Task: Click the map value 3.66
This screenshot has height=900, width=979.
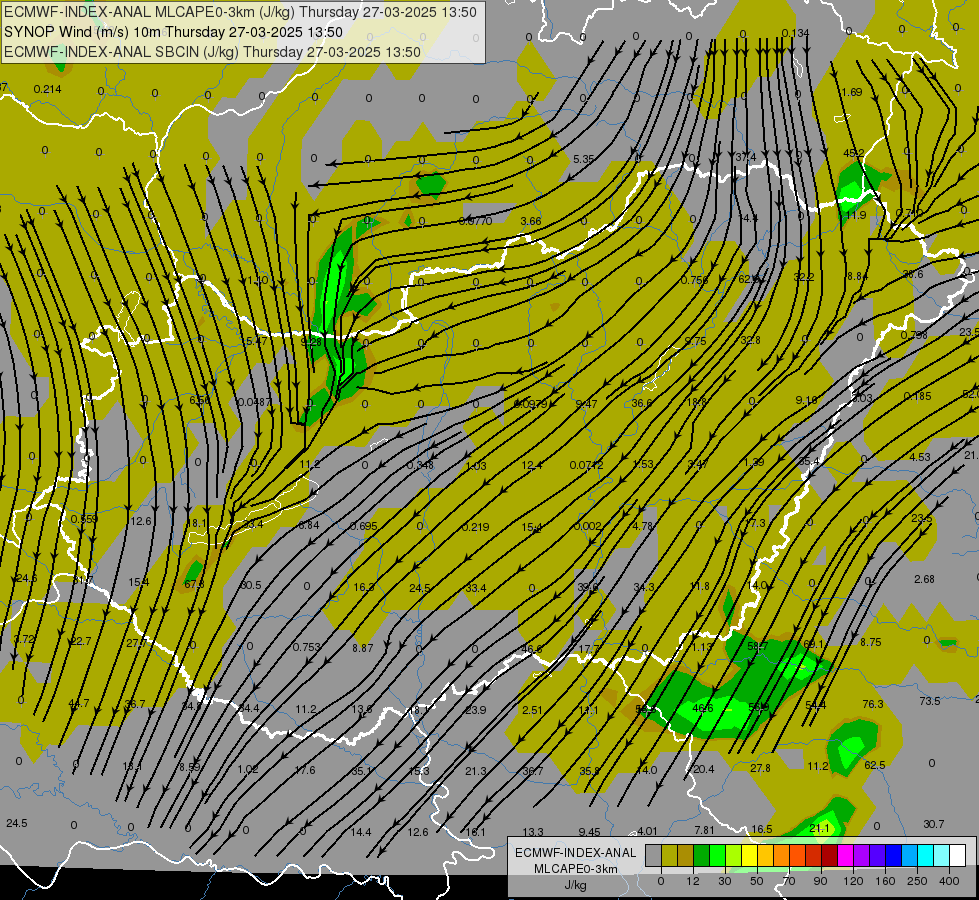Action: pos(531,221)
